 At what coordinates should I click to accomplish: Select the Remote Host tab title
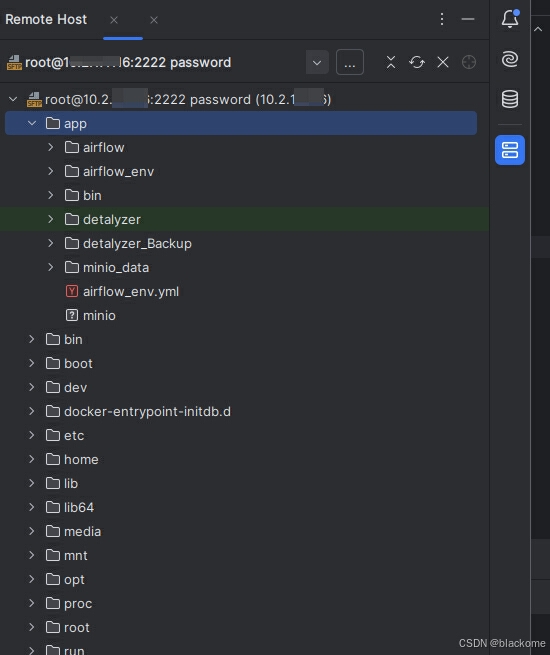point(46,19)
